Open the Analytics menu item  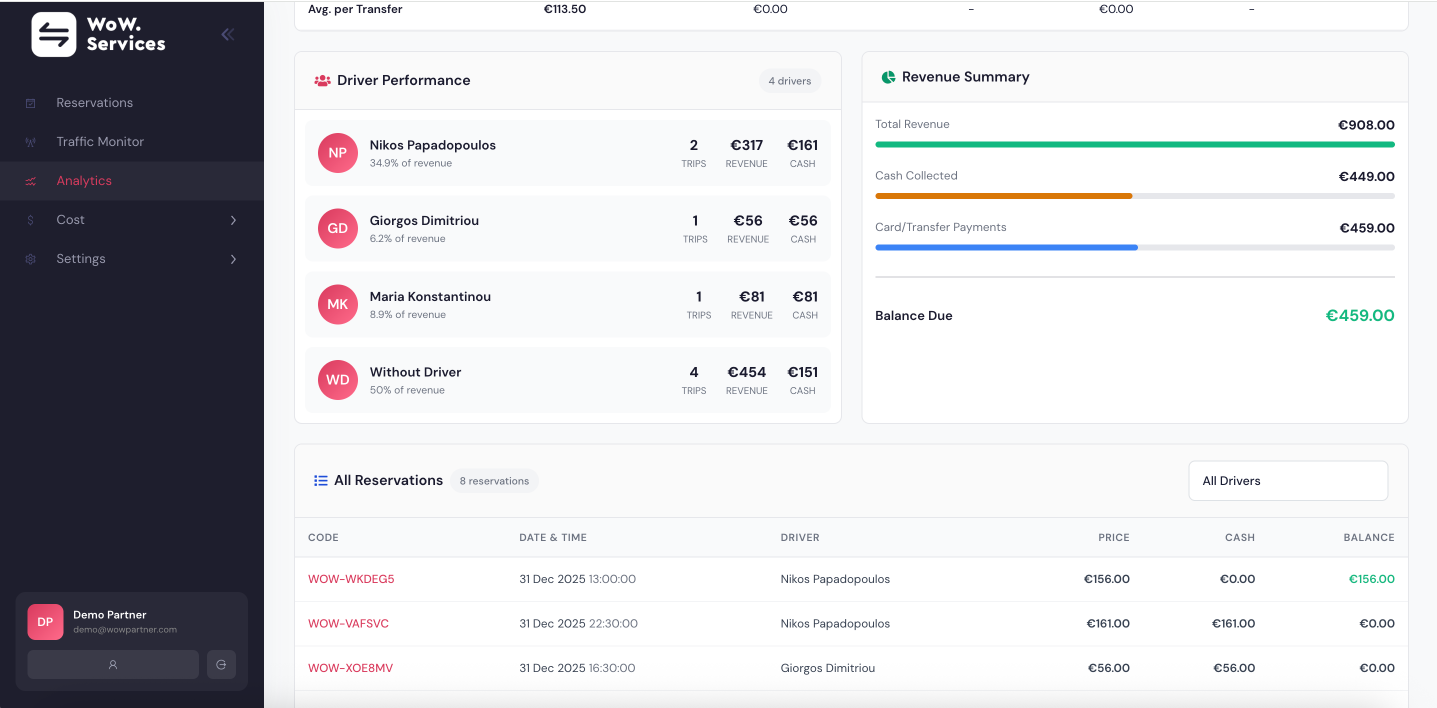pyautogui.click(x=84, y=181)
